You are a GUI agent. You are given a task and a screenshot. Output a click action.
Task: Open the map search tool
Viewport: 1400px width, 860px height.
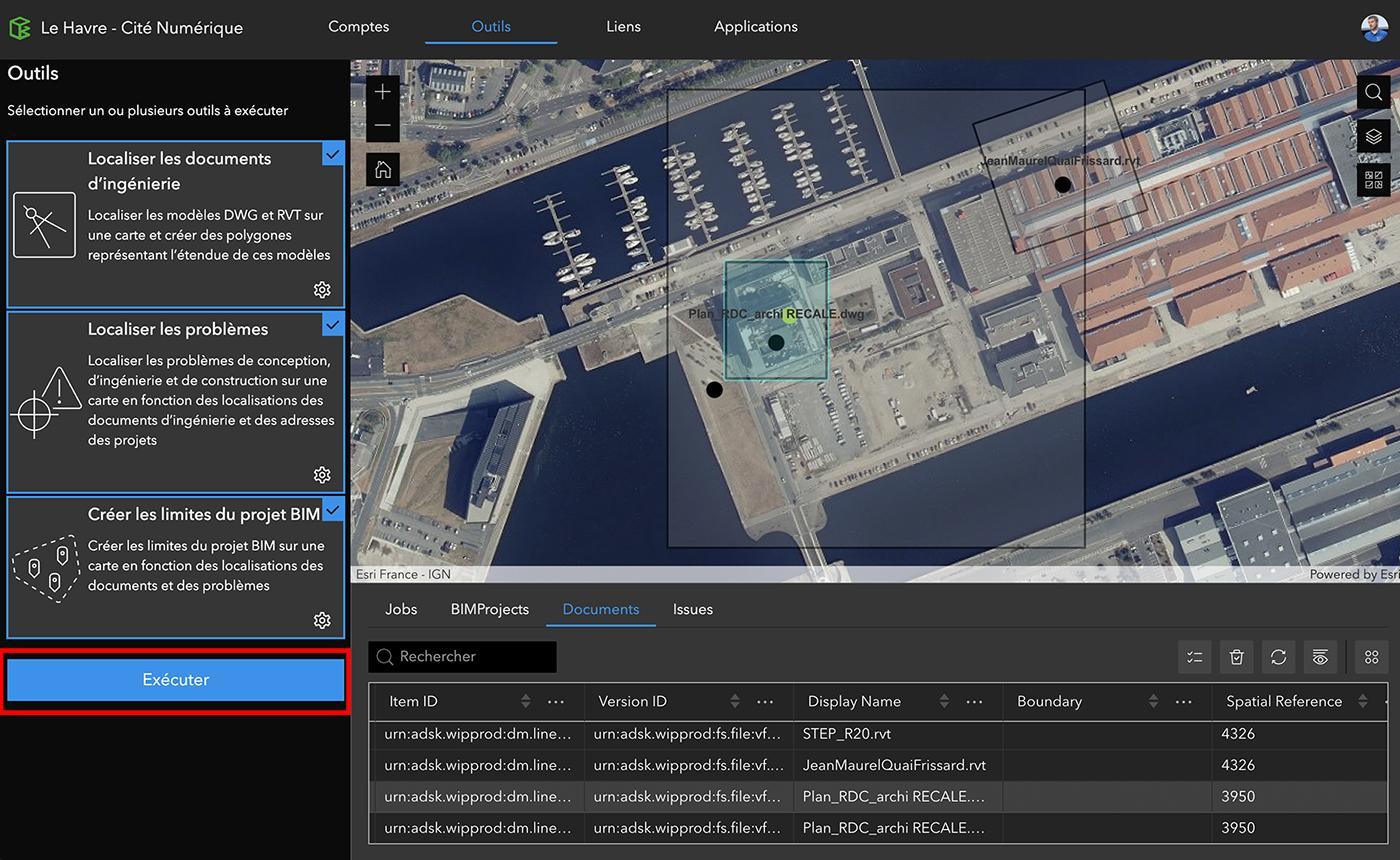[x=1374, y=92]
